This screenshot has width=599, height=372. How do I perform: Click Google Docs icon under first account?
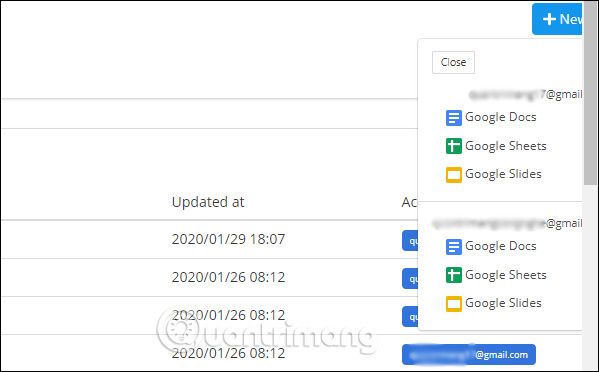(453, 118)
